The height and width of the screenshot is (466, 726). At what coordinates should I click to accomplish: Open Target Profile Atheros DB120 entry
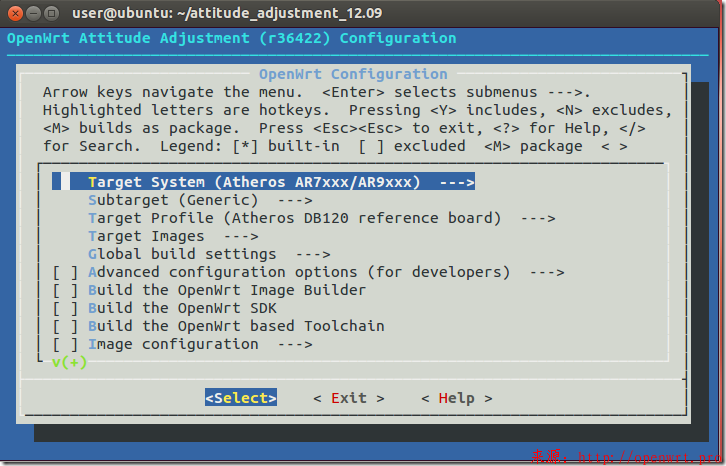coord(321,218)
